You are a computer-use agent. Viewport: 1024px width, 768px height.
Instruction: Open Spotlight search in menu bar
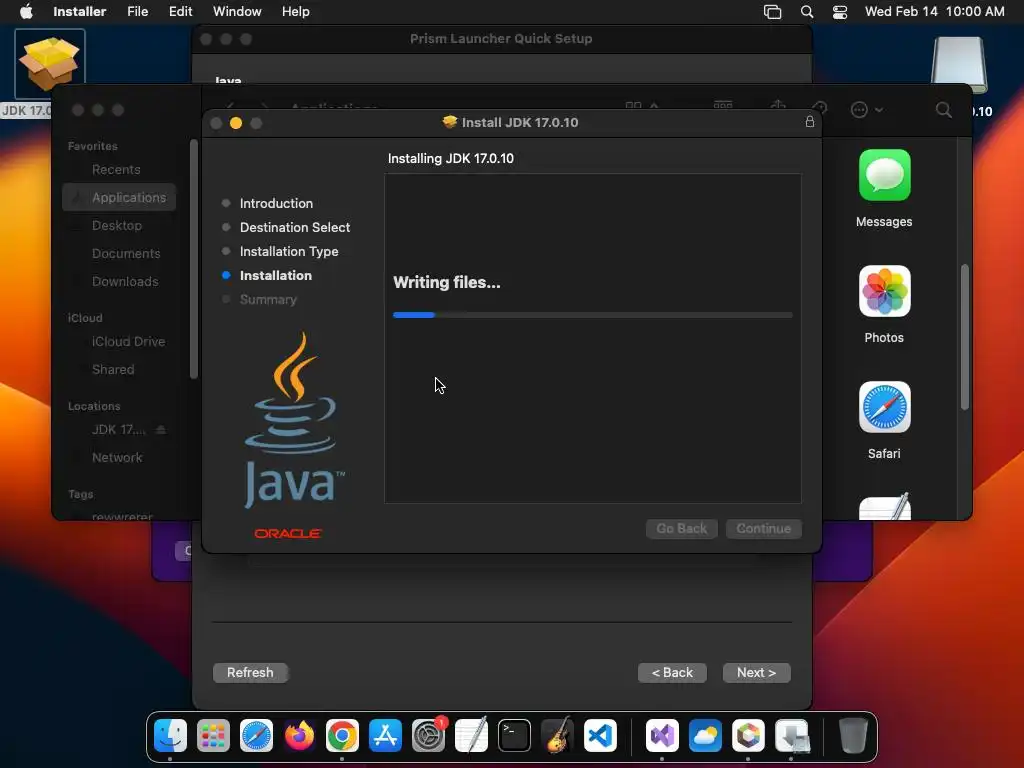click(x=807, y=12)
